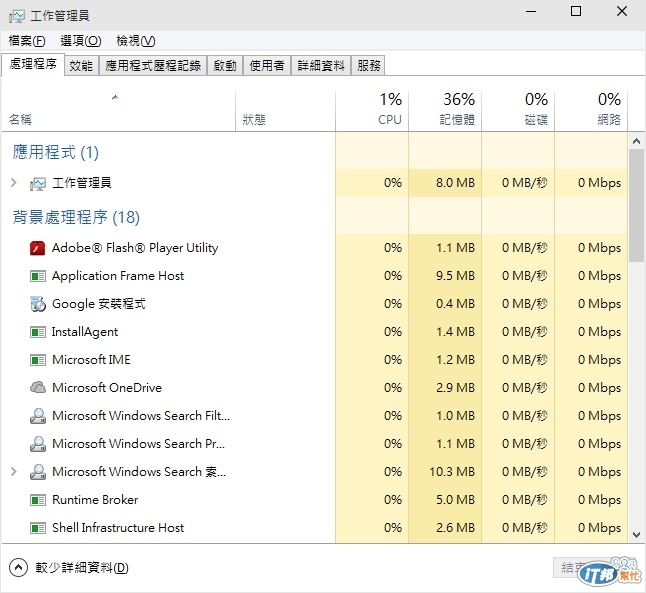Switch to the 應用程式歷程記錄 tab
This screenshot has width=646, height=593.
tap(153, 66)
